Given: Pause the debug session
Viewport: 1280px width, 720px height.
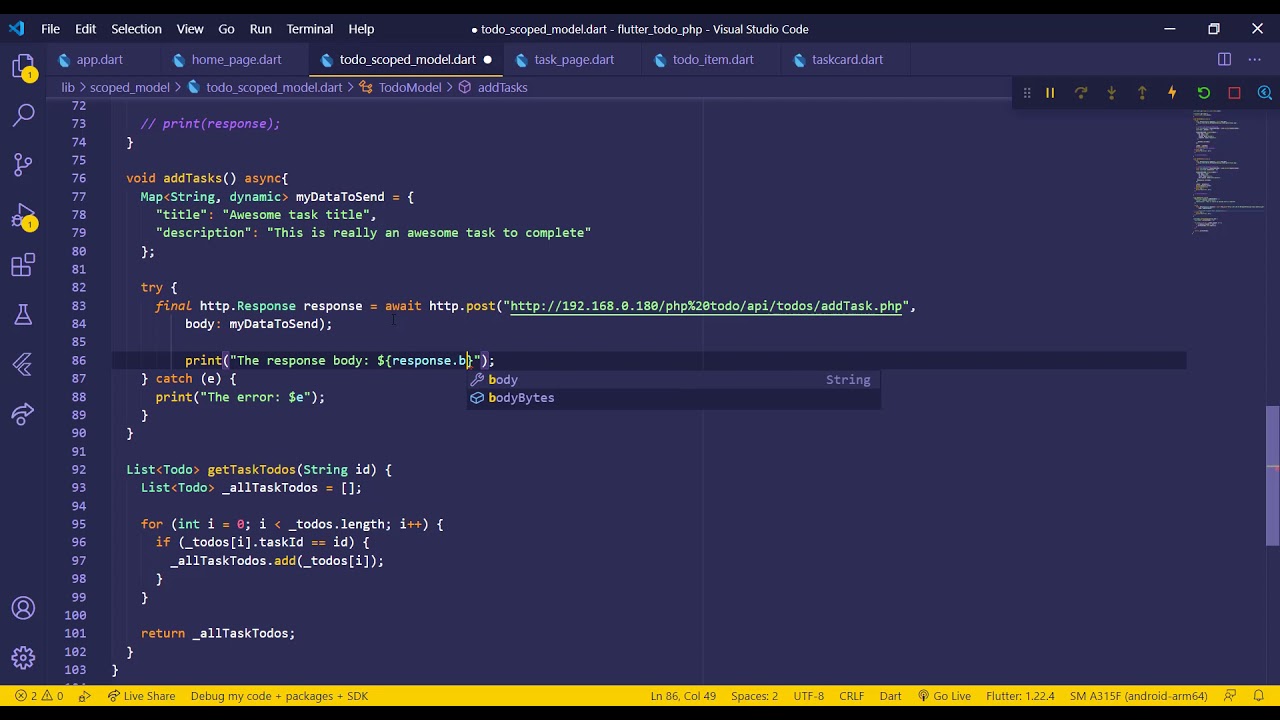Looking at the screenshot, I should [1050, 93].
